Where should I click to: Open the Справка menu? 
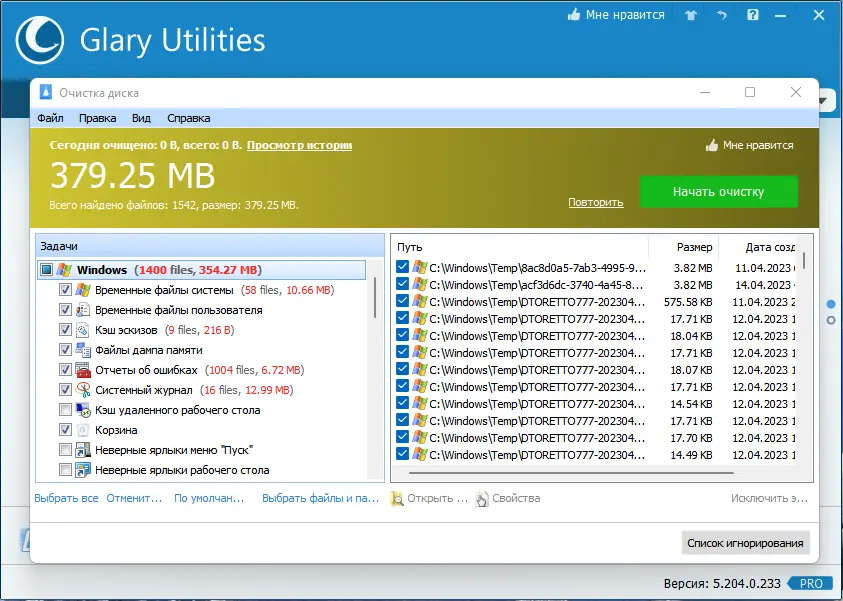[189, 118]
